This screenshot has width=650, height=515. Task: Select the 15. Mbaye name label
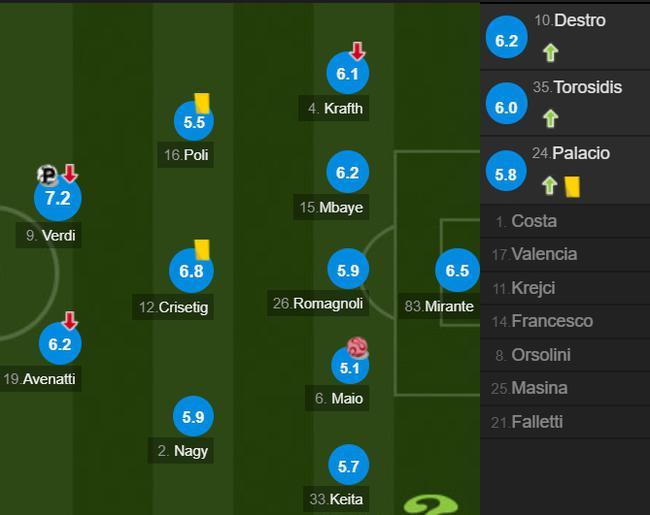pyautogui.click(x=331, y=207)
